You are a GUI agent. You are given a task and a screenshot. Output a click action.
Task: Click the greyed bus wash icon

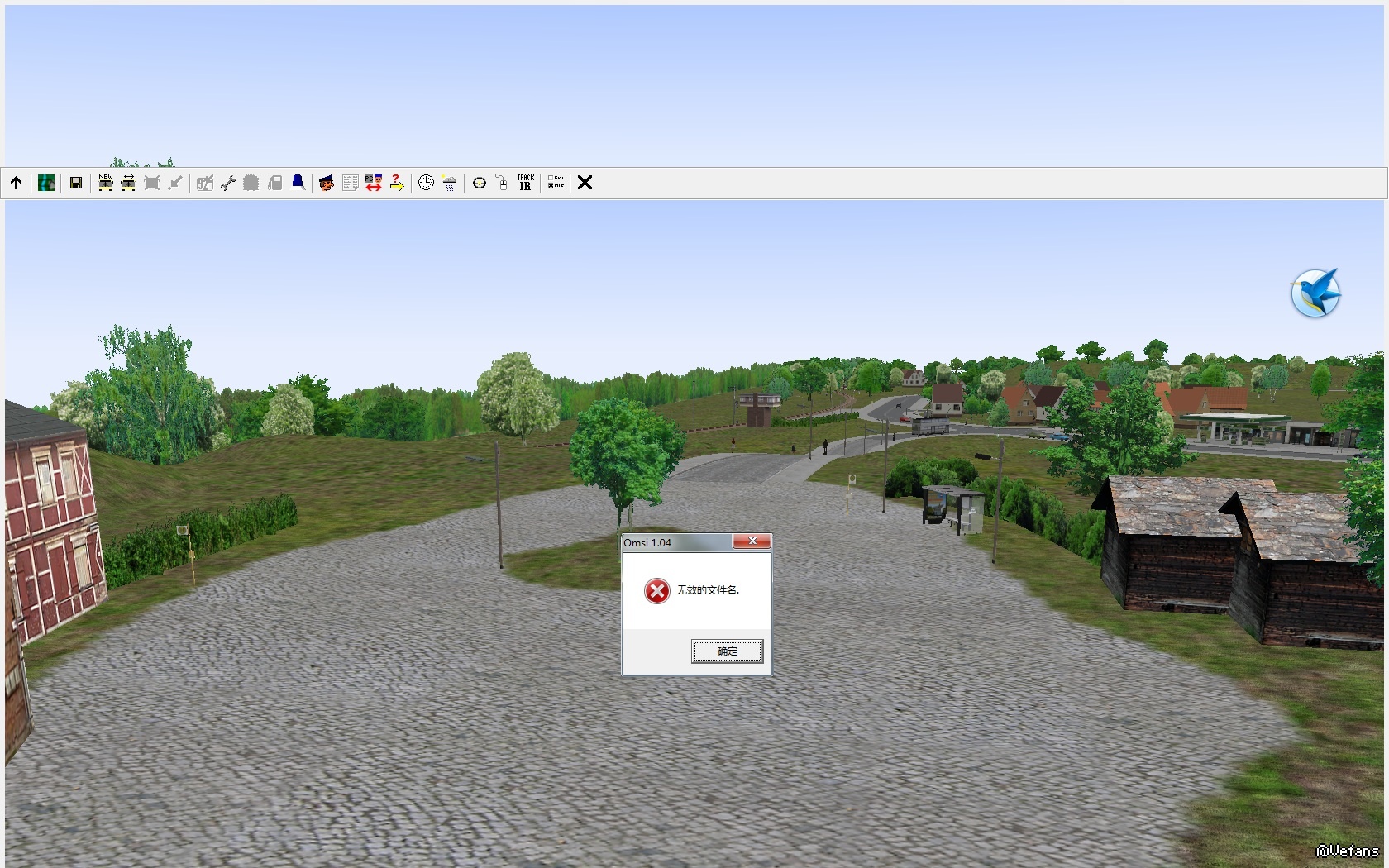[251, 183]
